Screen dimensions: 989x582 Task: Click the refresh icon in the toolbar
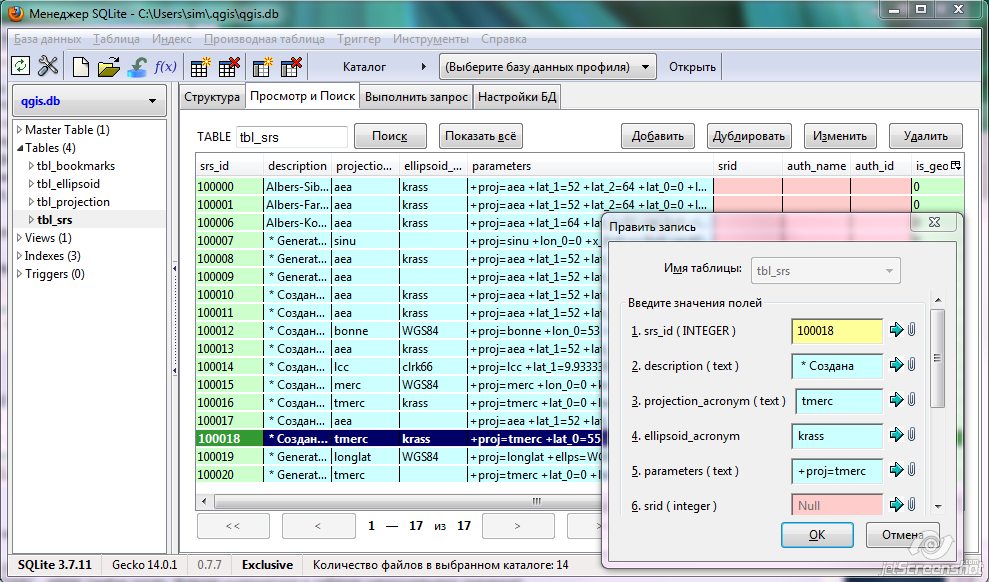click(x=21, y=66)
